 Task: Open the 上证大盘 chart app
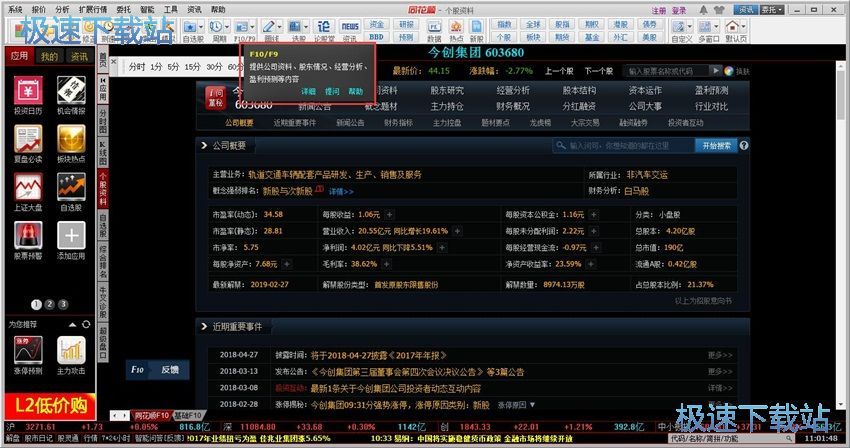(x=28, y=188)
